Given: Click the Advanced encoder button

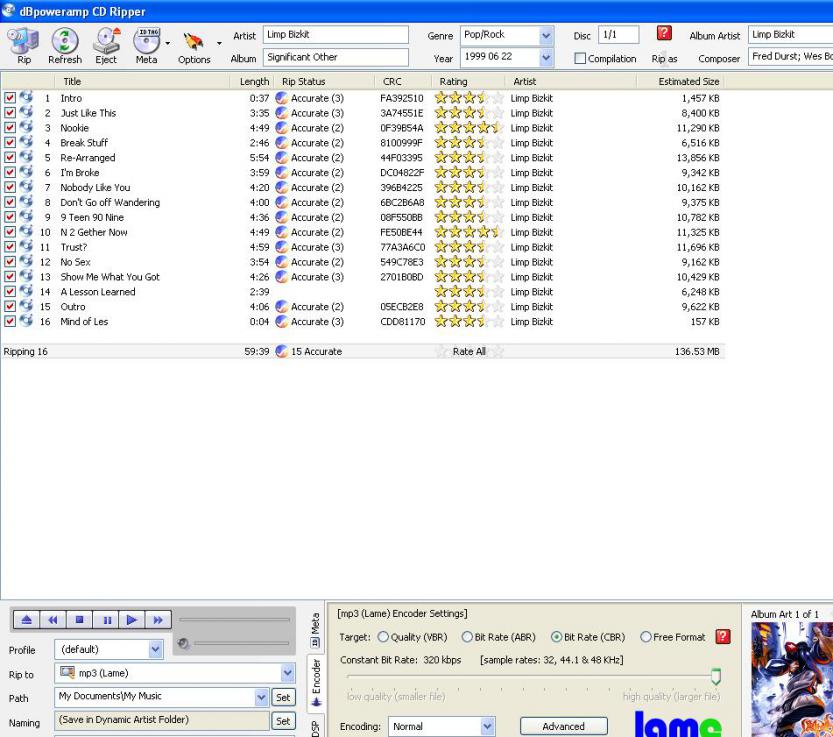Looking at the screenshot, I should click(563, 727).
